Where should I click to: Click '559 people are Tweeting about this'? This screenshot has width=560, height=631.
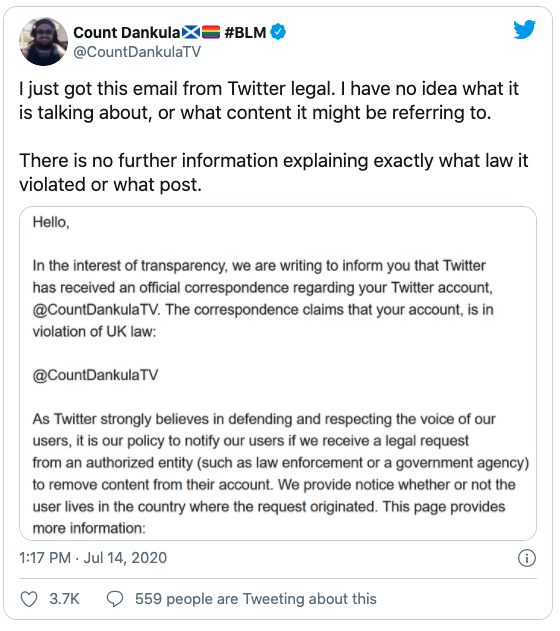point(256,599)
